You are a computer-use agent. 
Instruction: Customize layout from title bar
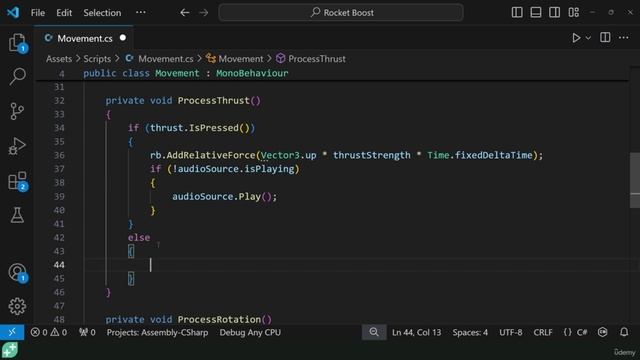[573, 12]
